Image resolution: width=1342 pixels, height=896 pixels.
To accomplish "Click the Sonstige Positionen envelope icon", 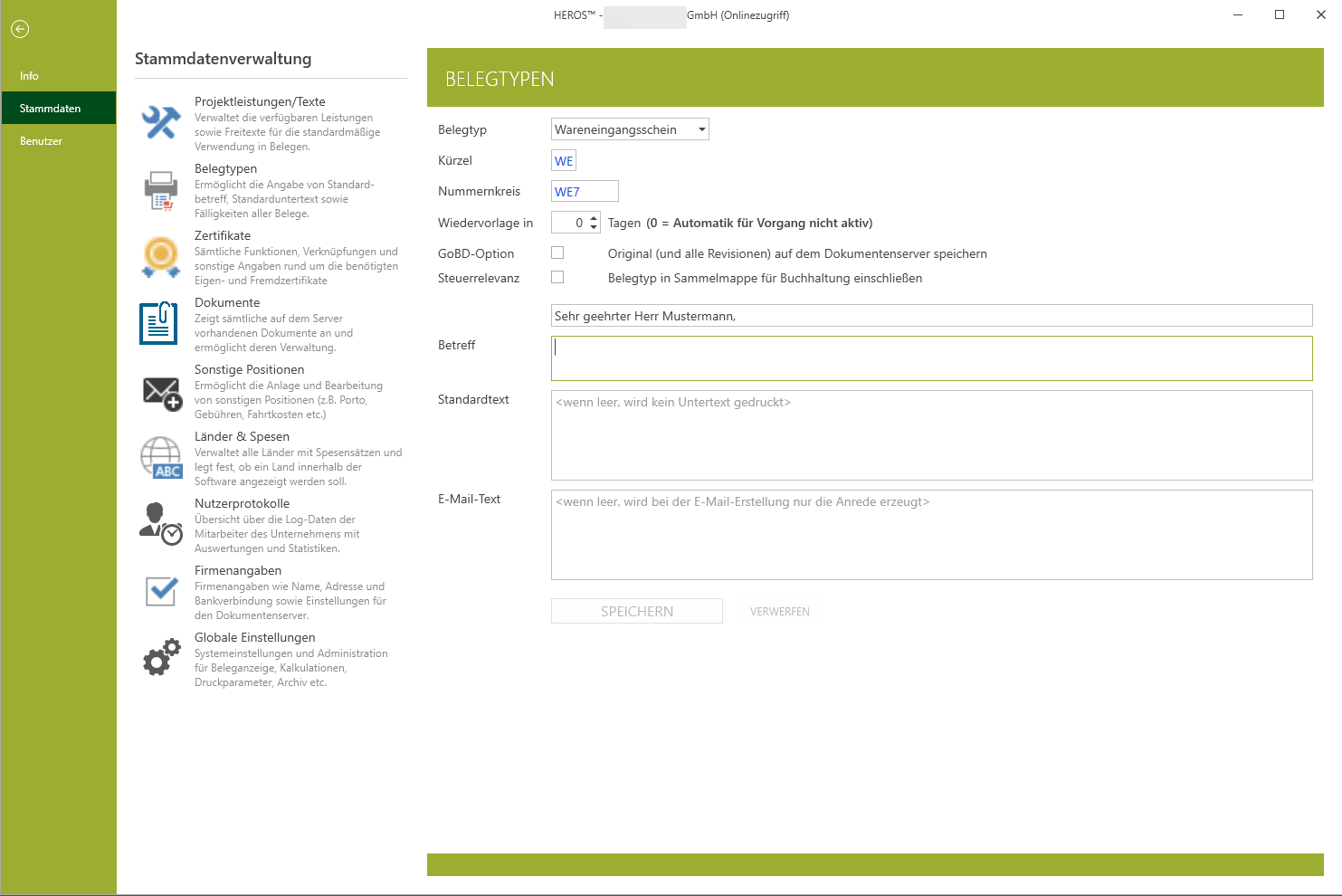I will 162,392.
